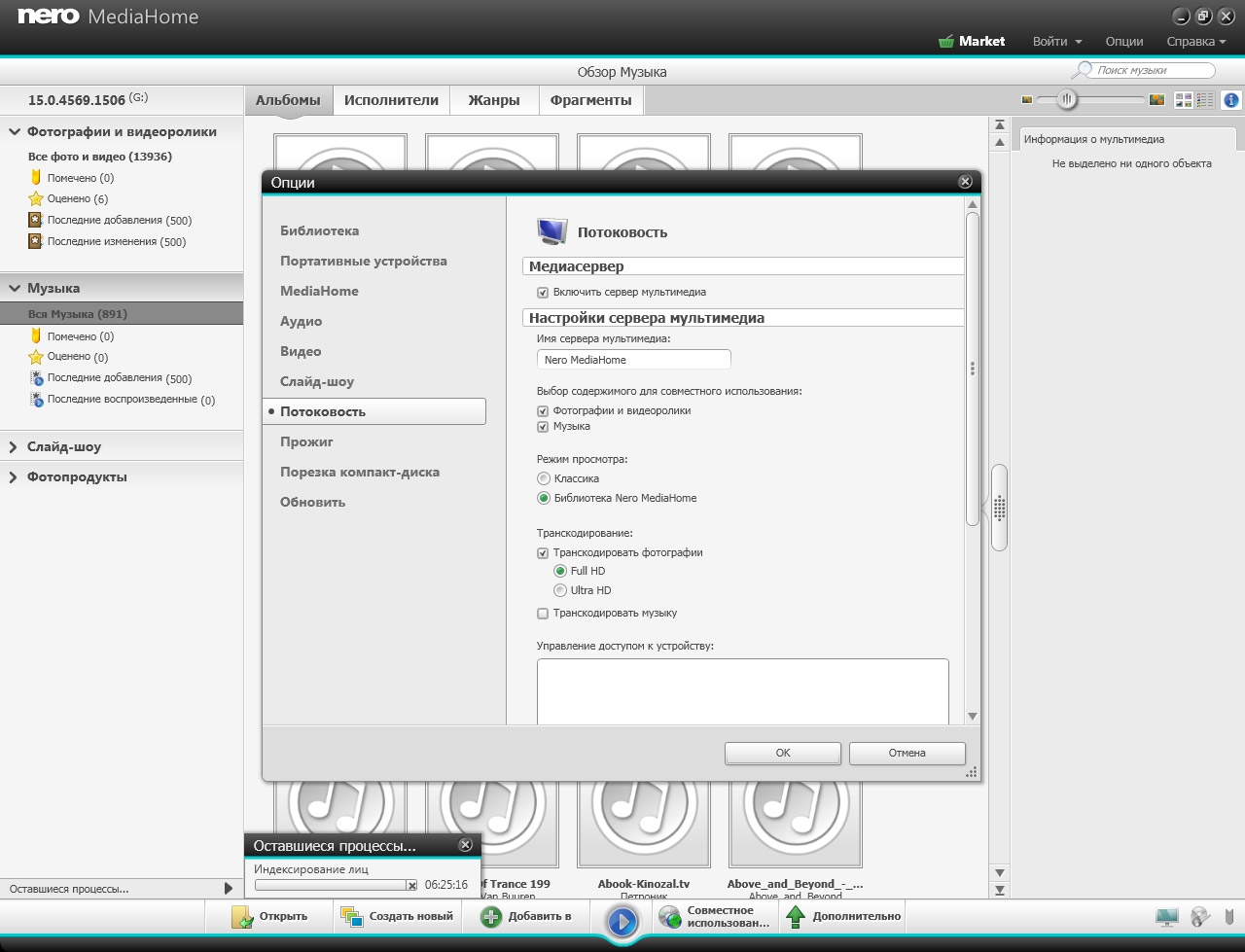Open the Войти dropdown menu

[1057, 42]
